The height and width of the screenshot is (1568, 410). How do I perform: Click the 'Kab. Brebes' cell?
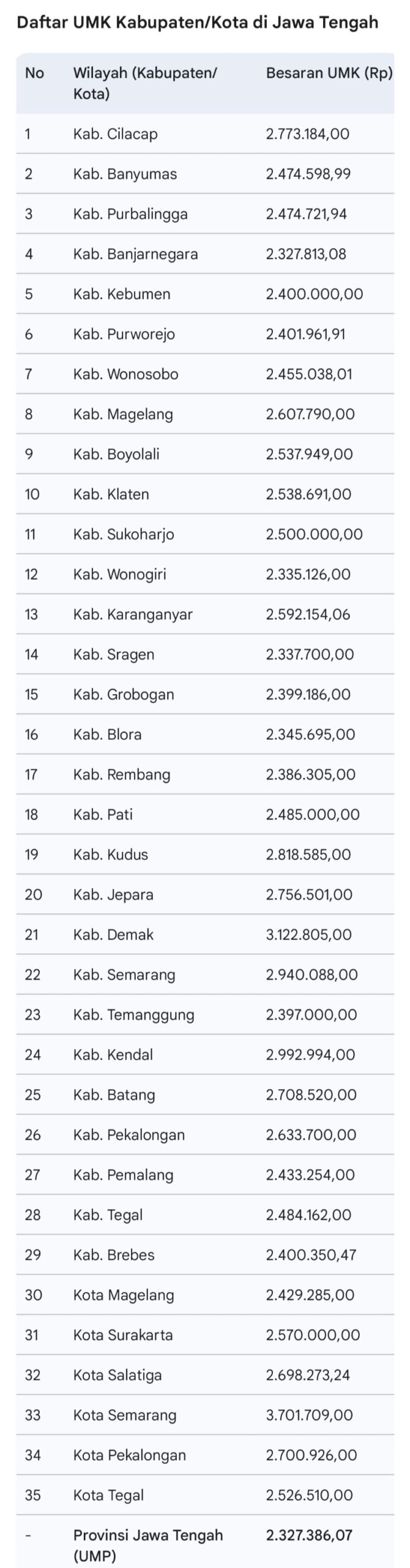click(x=114, y=1255)
